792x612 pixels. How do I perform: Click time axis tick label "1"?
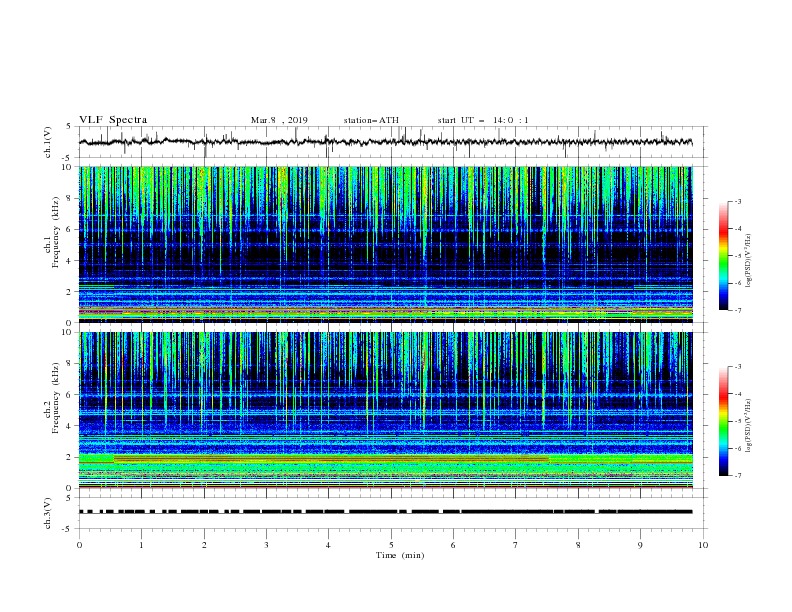click(x=141, y=545)
